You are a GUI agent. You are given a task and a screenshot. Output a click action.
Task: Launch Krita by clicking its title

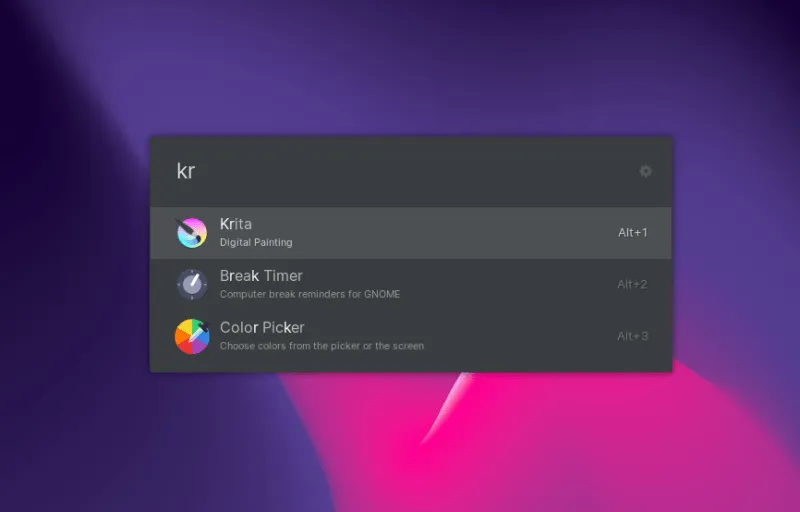tap(236, 224)
